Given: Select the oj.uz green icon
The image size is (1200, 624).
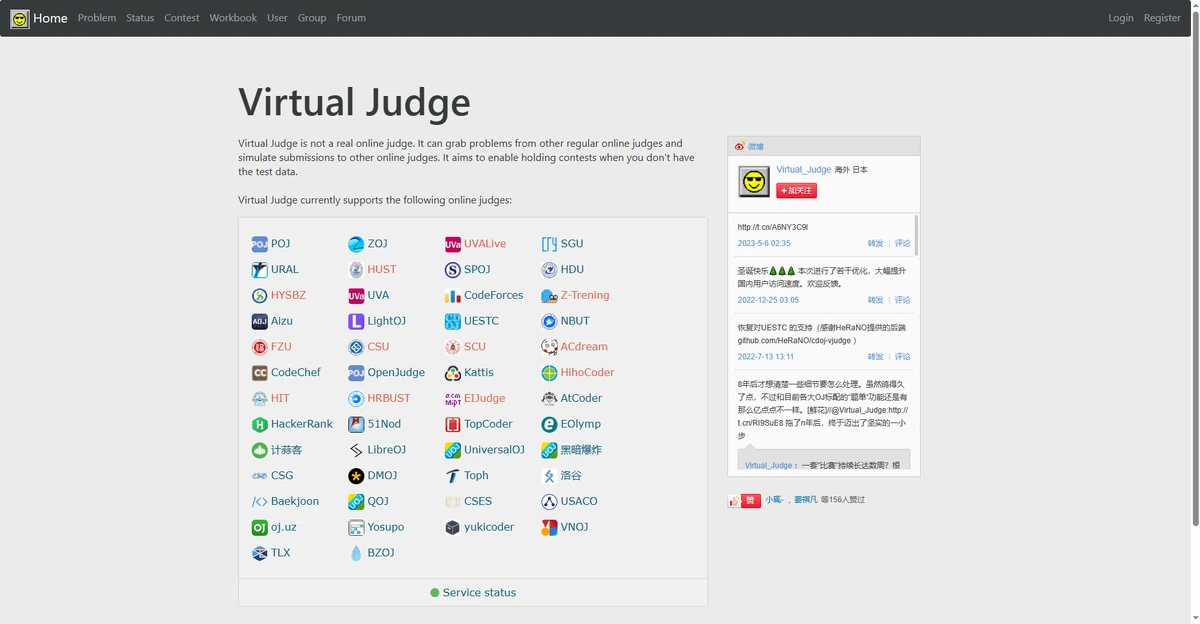Looking at the screenshot, I should tap(258, 527).
